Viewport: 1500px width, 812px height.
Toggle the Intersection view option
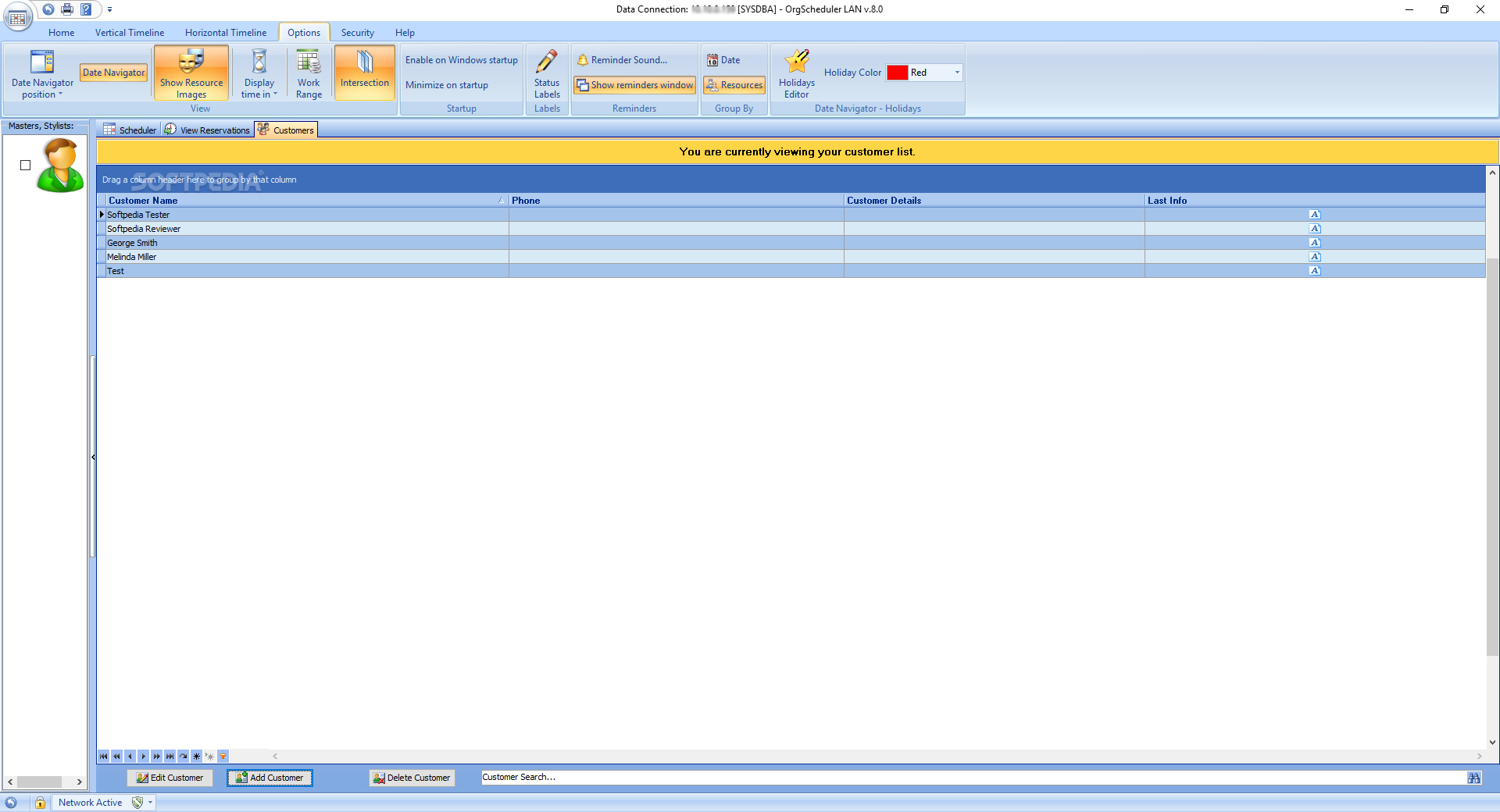pyautogui.click(x=365, y=73)
